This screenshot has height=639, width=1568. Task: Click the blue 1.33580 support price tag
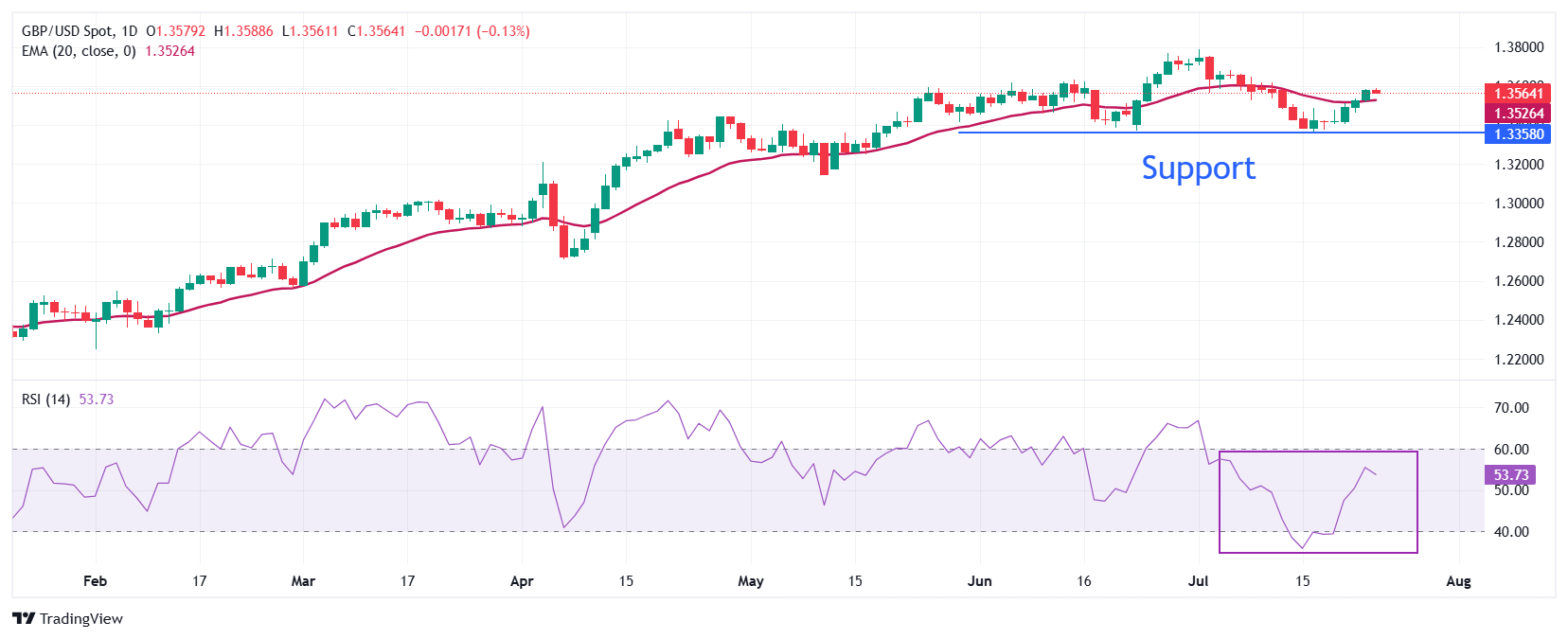pyautogui.click(x=1518, y=134)
